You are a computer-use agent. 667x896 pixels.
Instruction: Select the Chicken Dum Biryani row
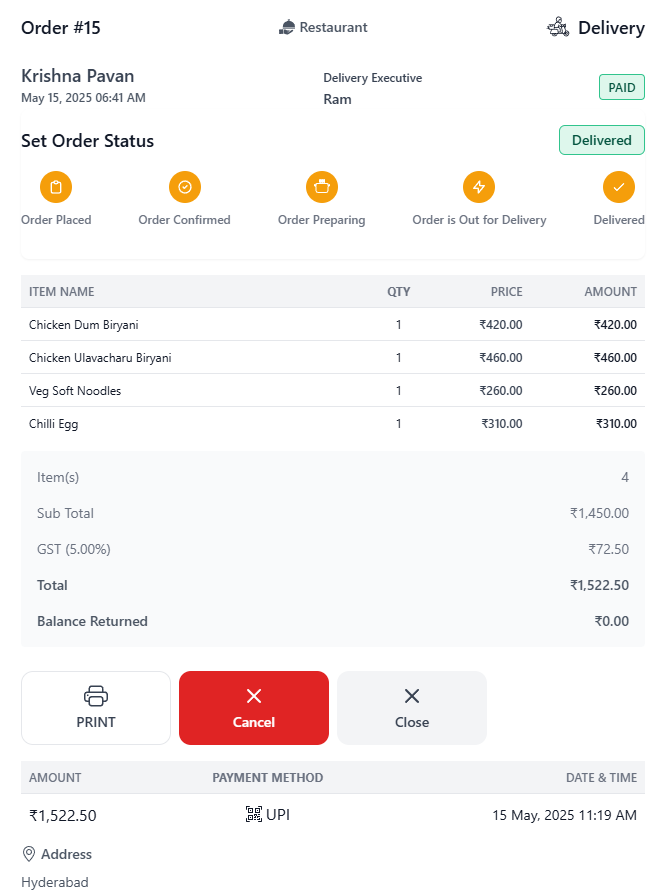333,325
